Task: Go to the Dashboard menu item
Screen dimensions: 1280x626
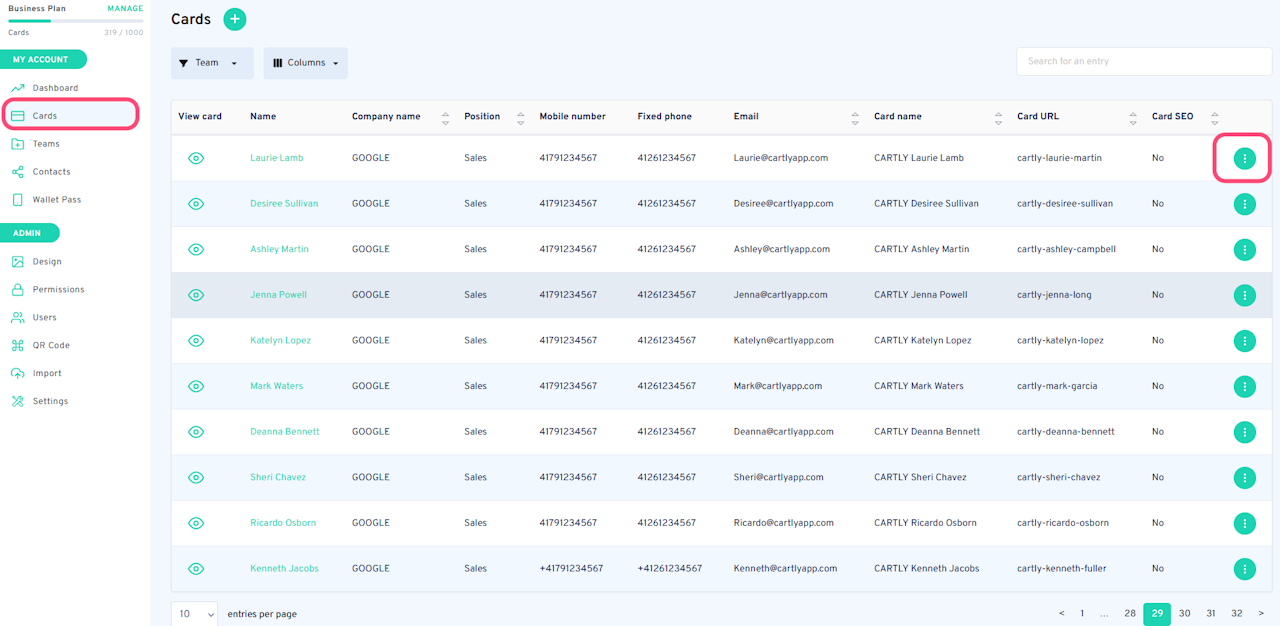Action: 54,88
